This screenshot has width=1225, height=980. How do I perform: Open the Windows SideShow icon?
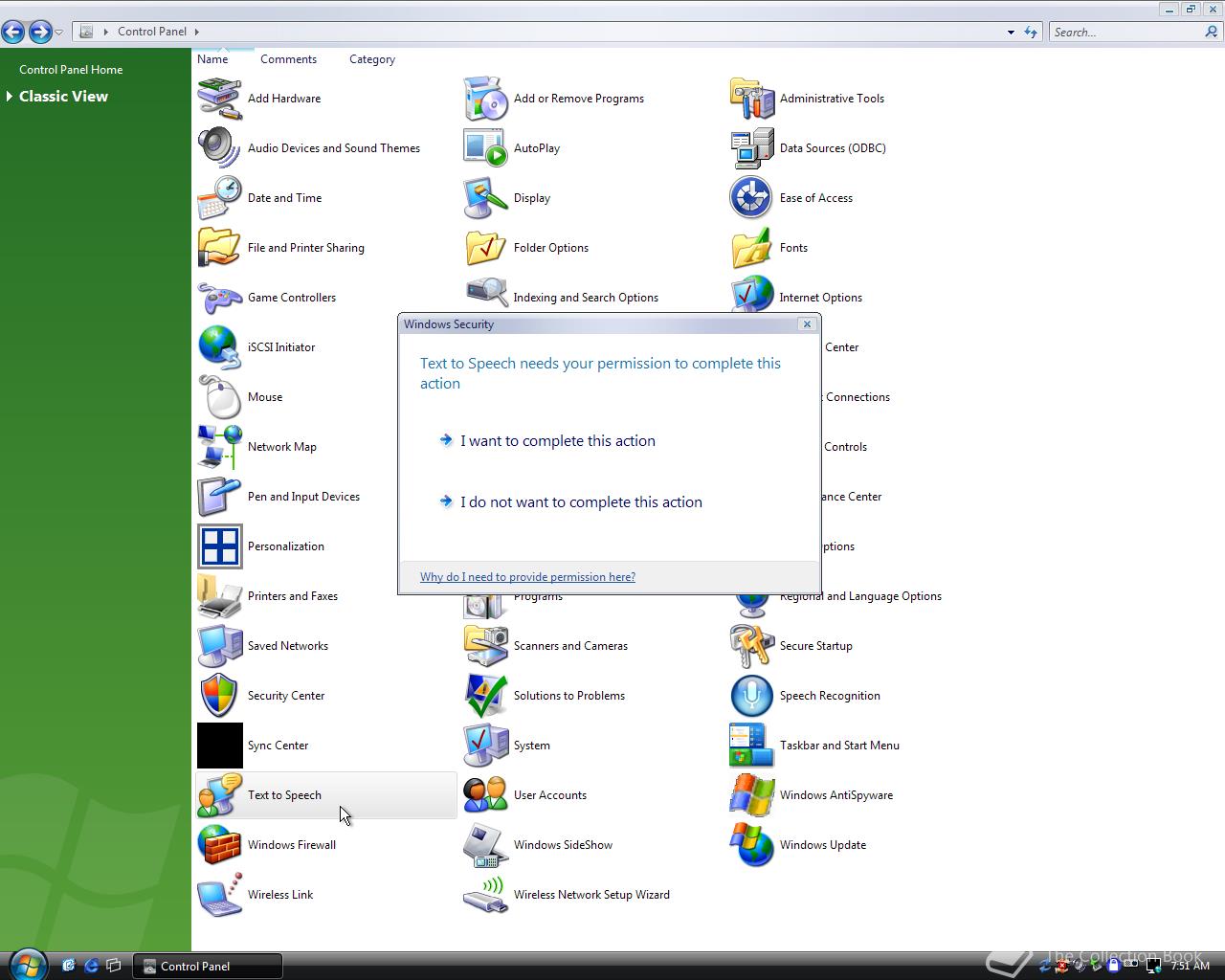pyautogui.click(x=485, y=845)
